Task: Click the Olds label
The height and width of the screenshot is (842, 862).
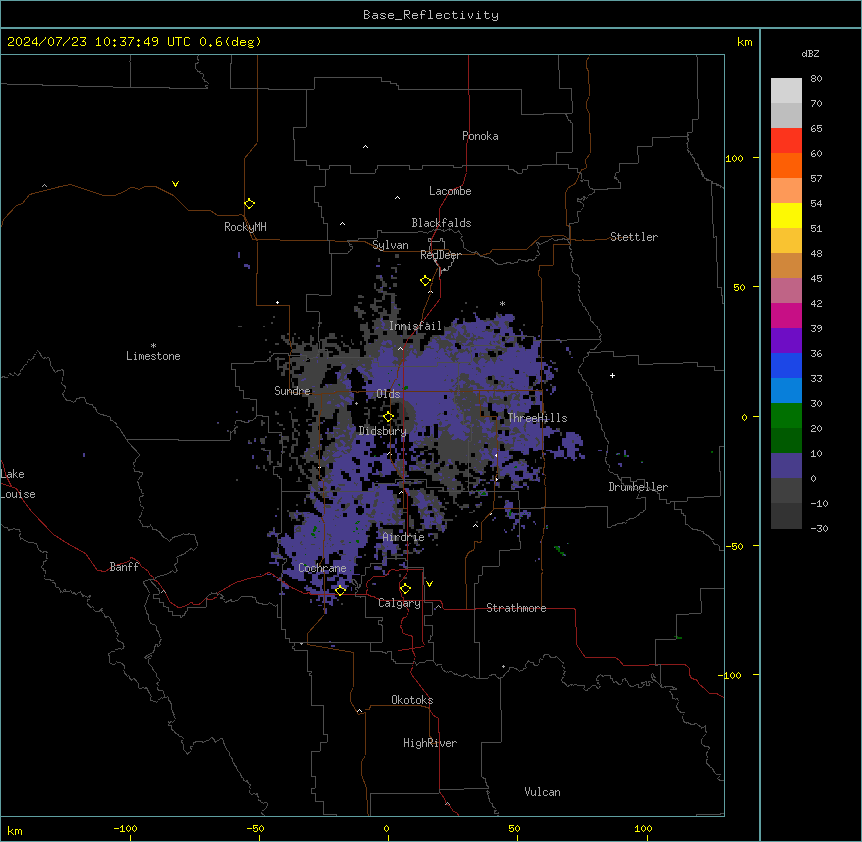Action: tap(388, 394)
